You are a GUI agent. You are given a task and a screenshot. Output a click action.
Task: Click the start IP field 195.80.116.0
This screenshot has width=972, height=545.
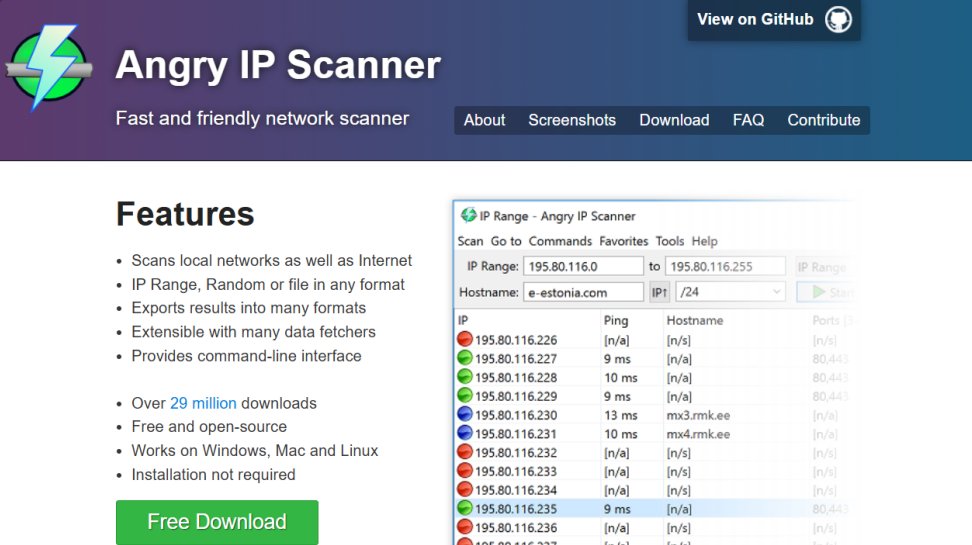pyautogui.click(x=583, y=267)
